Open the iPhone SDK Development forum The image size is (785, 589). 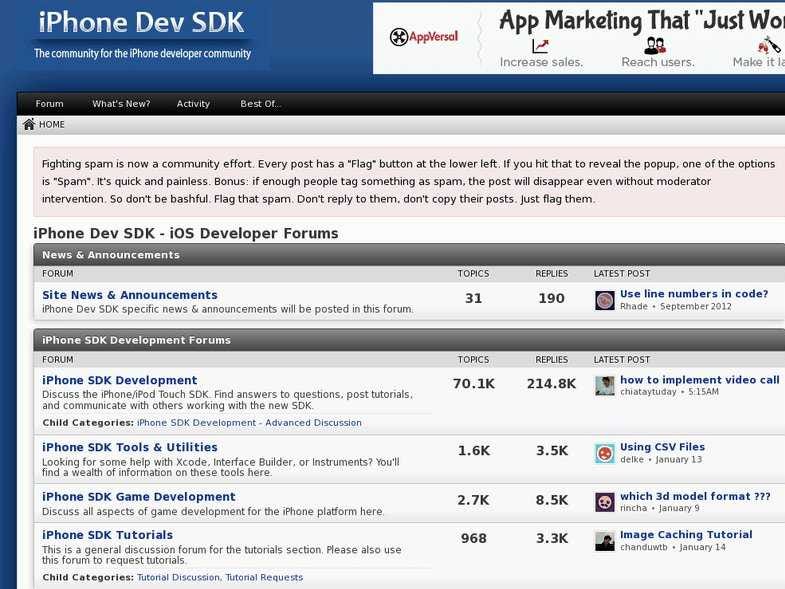(120, 380)
